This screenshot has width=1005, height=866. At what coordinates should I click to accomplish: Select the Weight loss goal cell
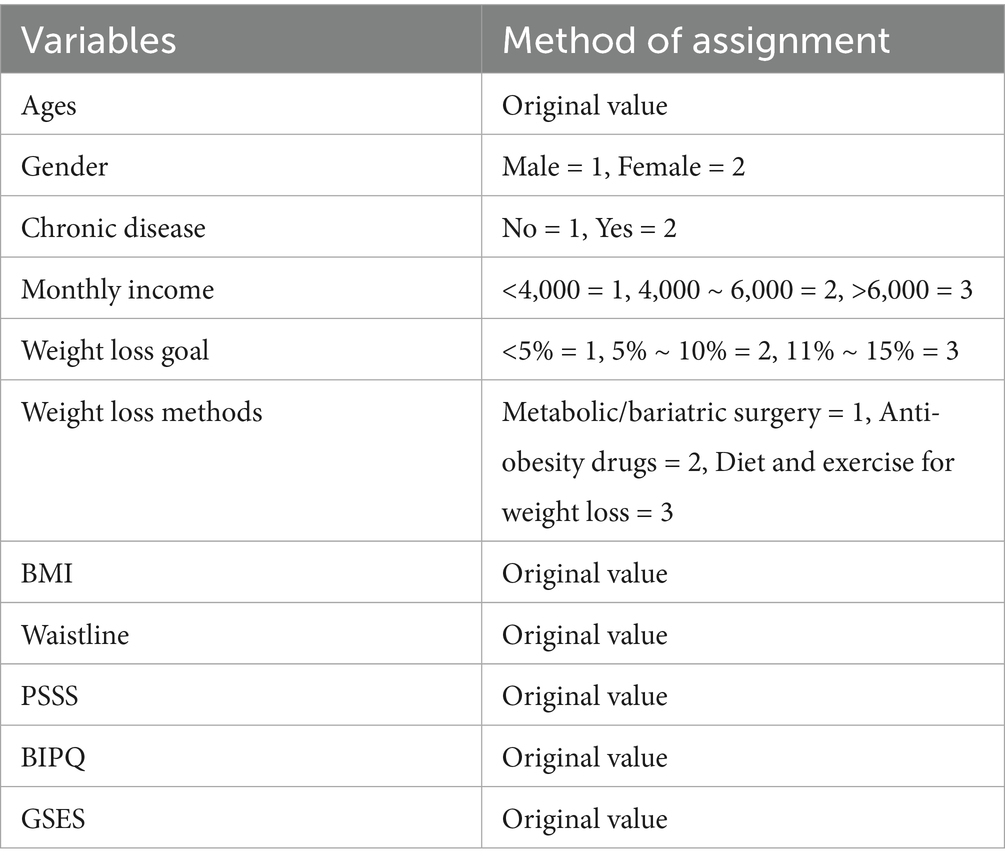point(115,349)
